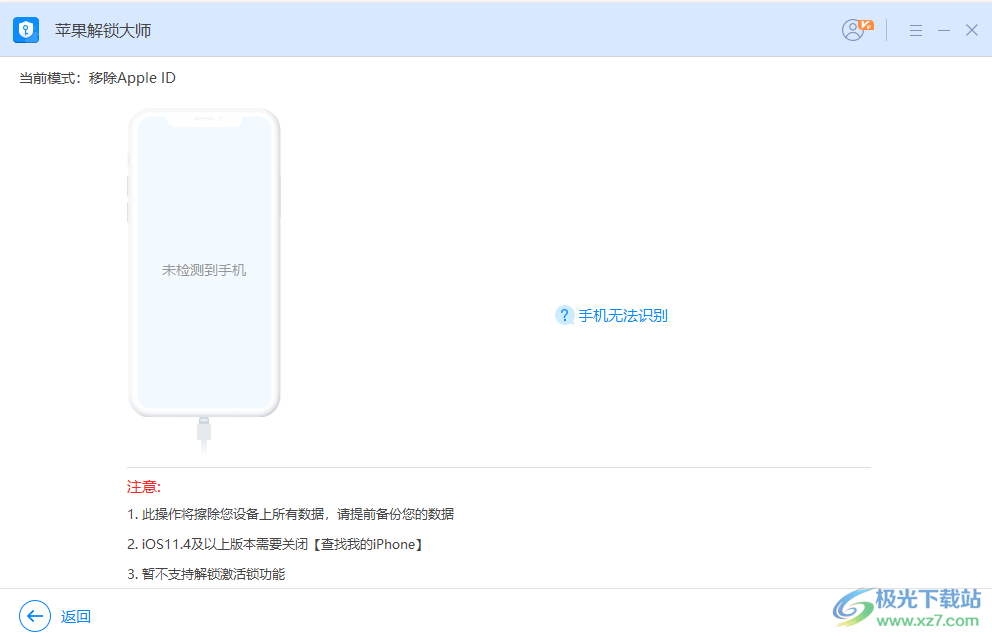Click the app title 苹果解锁大师
The height and width of the screenshot is (637, 992).
coord(102,30)
